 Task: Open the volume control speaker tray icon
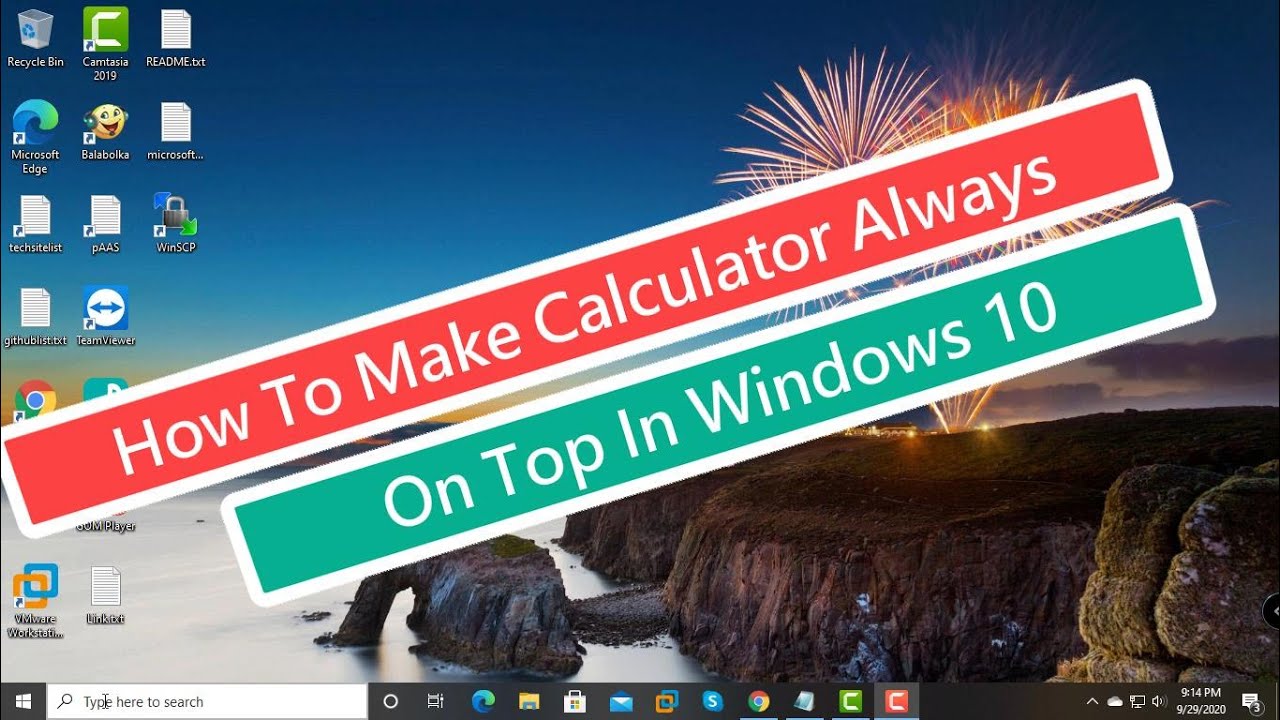1160,702
